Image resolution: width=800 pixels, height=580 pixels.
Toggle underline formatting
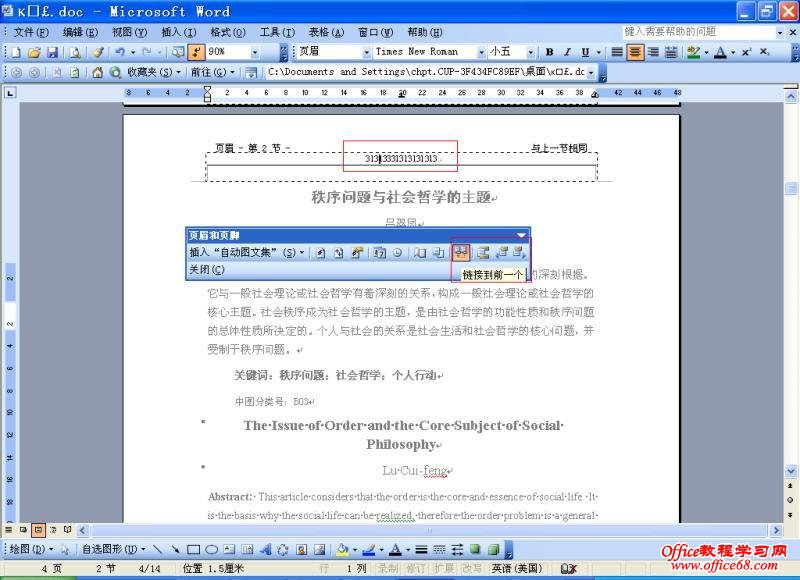585,52
